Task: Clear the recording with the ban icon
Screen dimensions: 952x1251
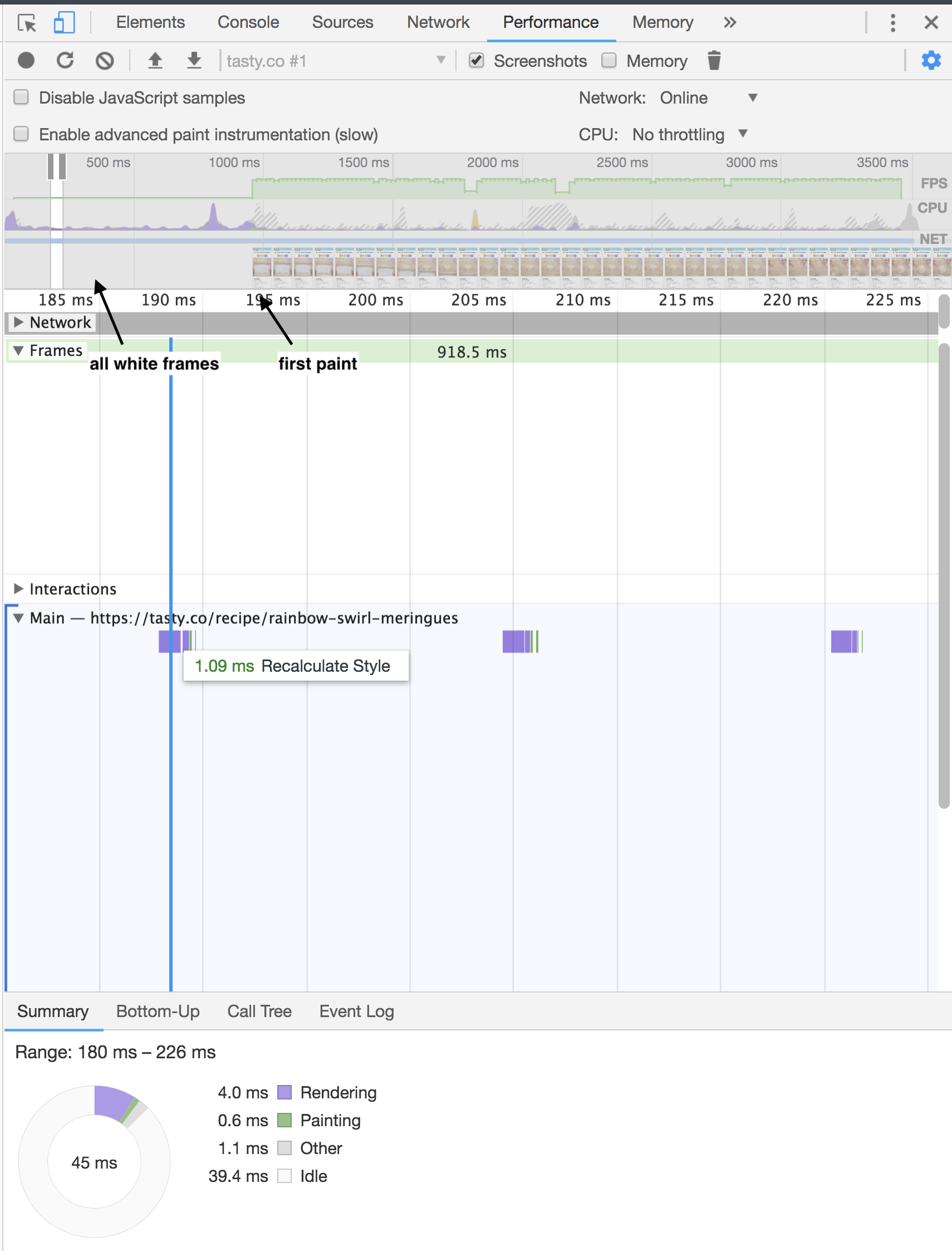Action: coord(105,60)
